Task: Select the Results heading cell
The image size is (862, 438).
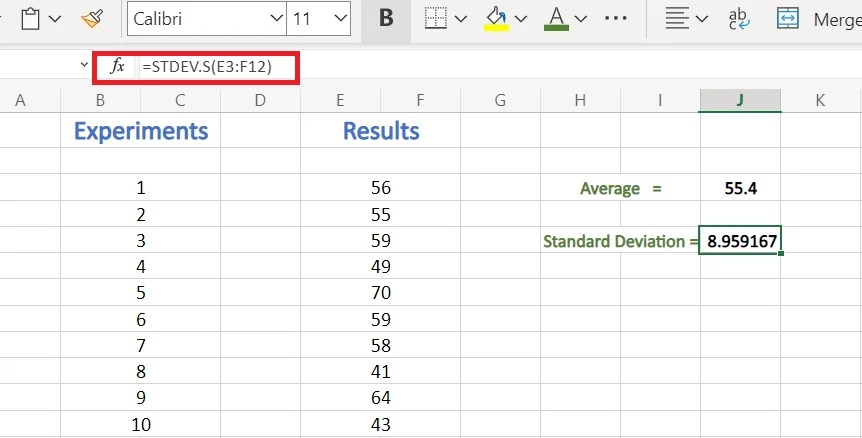Action: tap(380, 130)
